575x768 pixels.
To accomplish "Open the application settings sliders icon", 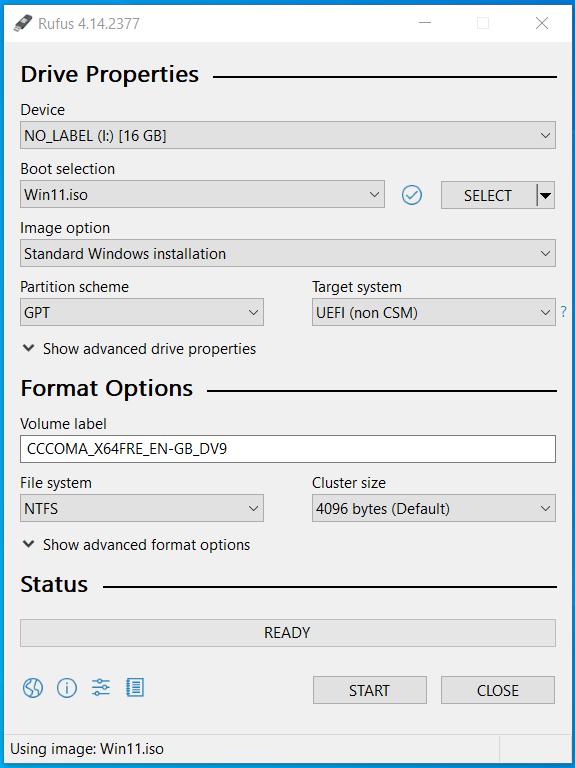I will 100,688.
